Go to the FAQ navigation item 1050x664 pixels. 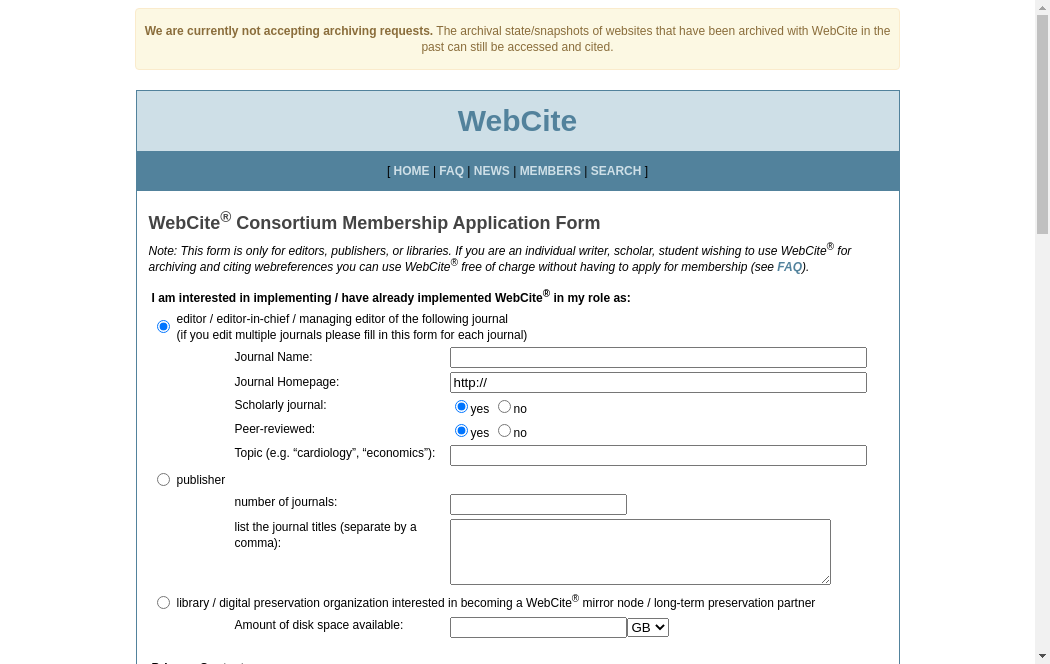[x=451, y=171]
